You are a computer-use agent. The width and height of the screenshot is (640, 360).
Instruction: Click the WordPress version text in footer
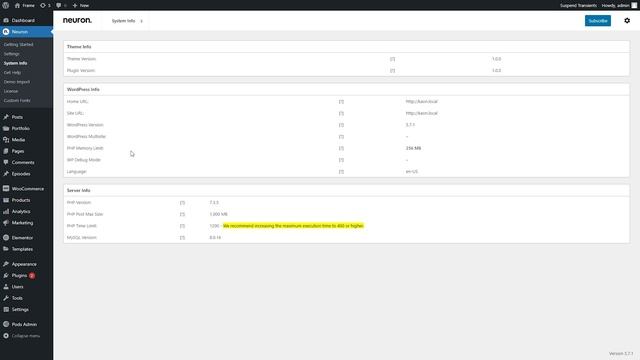coord(620,353)
